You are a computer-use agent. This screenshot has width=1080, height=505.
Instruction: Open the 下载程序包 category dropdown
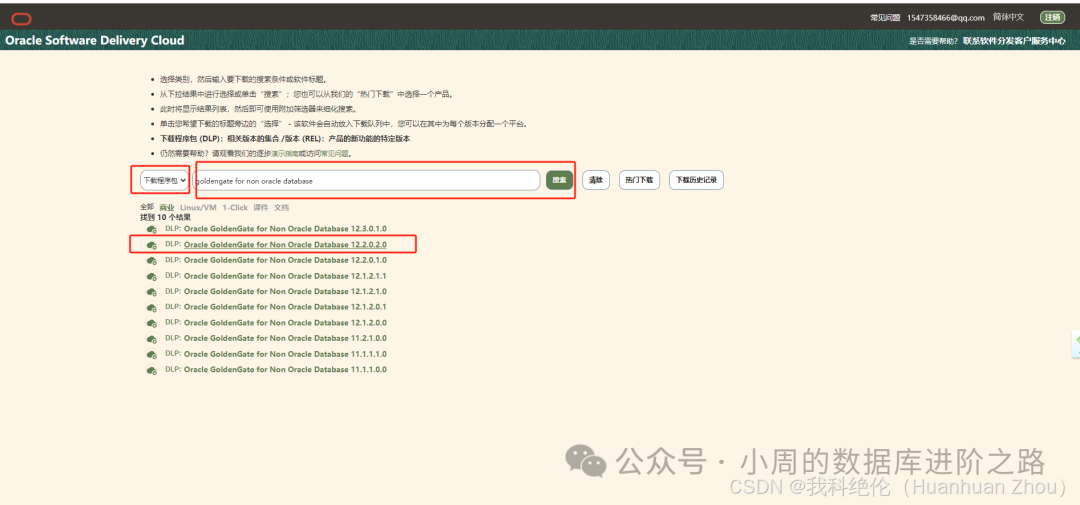click(x=164, y=181)
